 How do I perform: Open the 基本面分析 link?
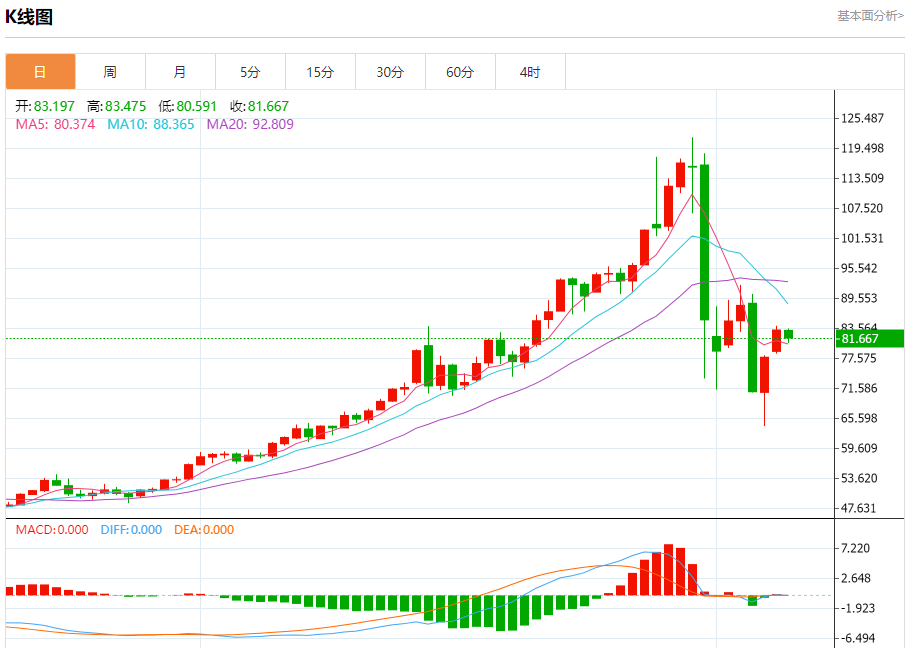tap(869, 16)
